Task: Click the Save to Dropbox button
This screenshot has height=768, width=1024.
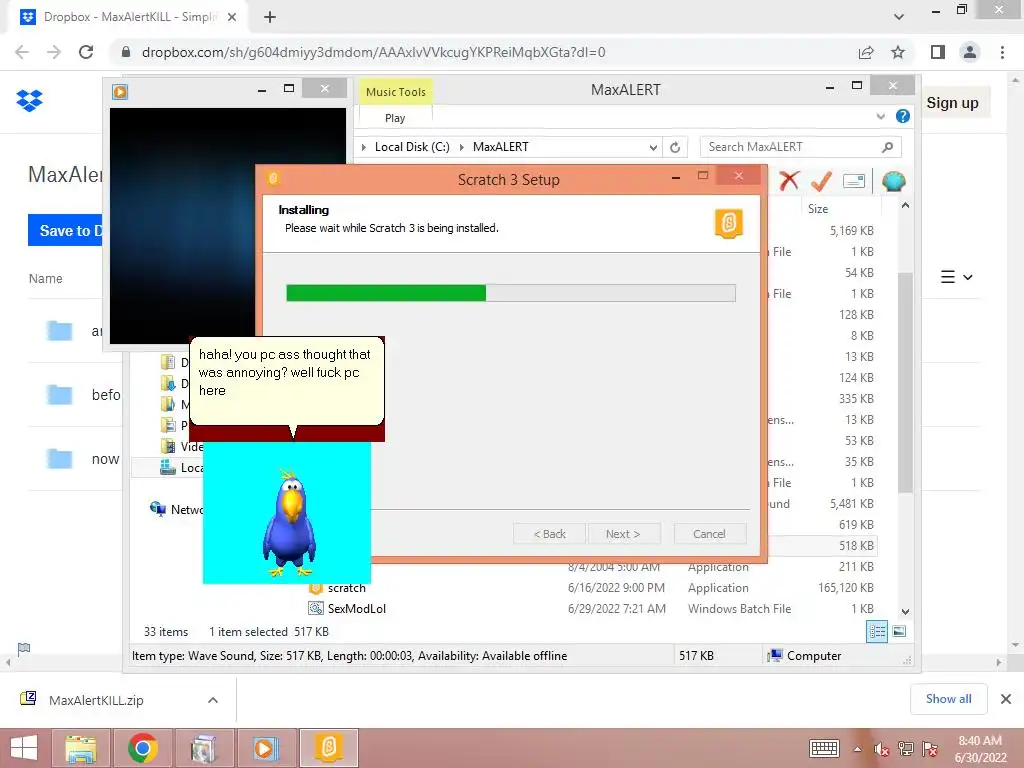Action: (x=65, y=231)
